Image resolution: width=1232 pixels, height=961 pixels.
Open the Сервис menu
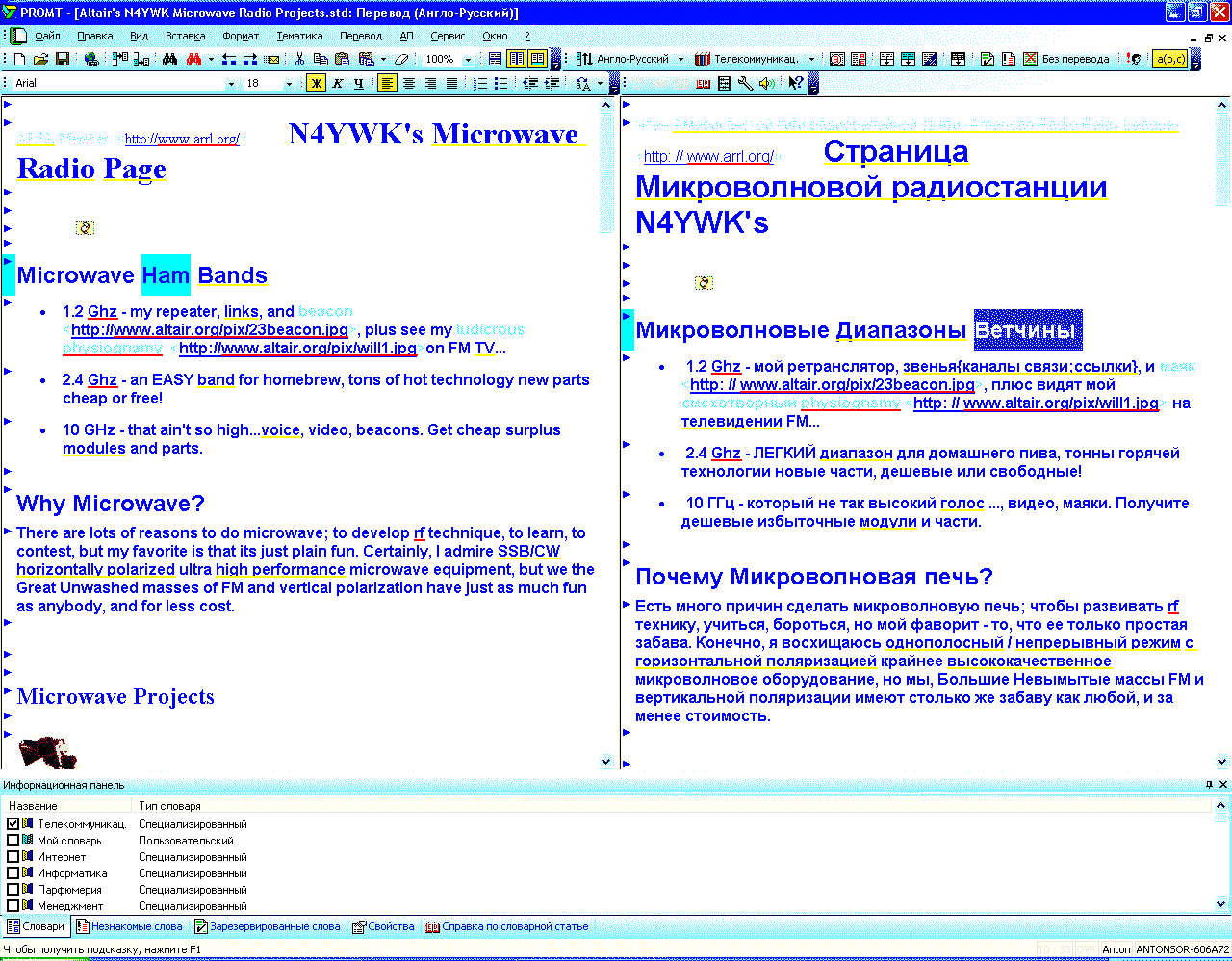pos(448,36)
